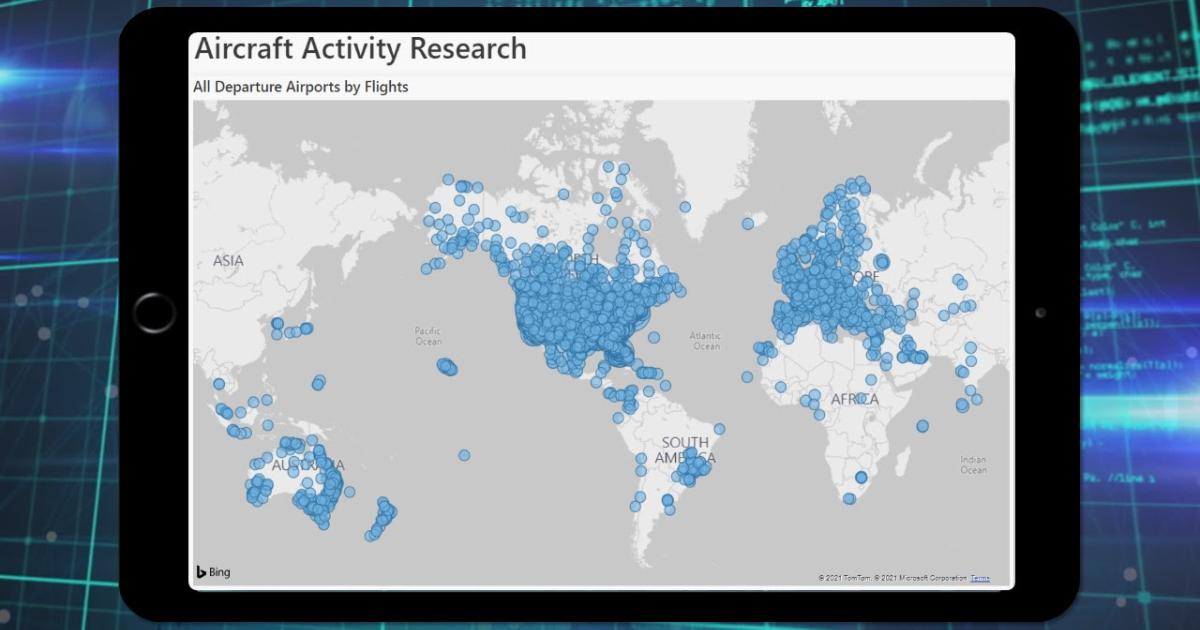
Task: Select the southernmost airport bubble in Africa
Action: click(x=849, y=498)
